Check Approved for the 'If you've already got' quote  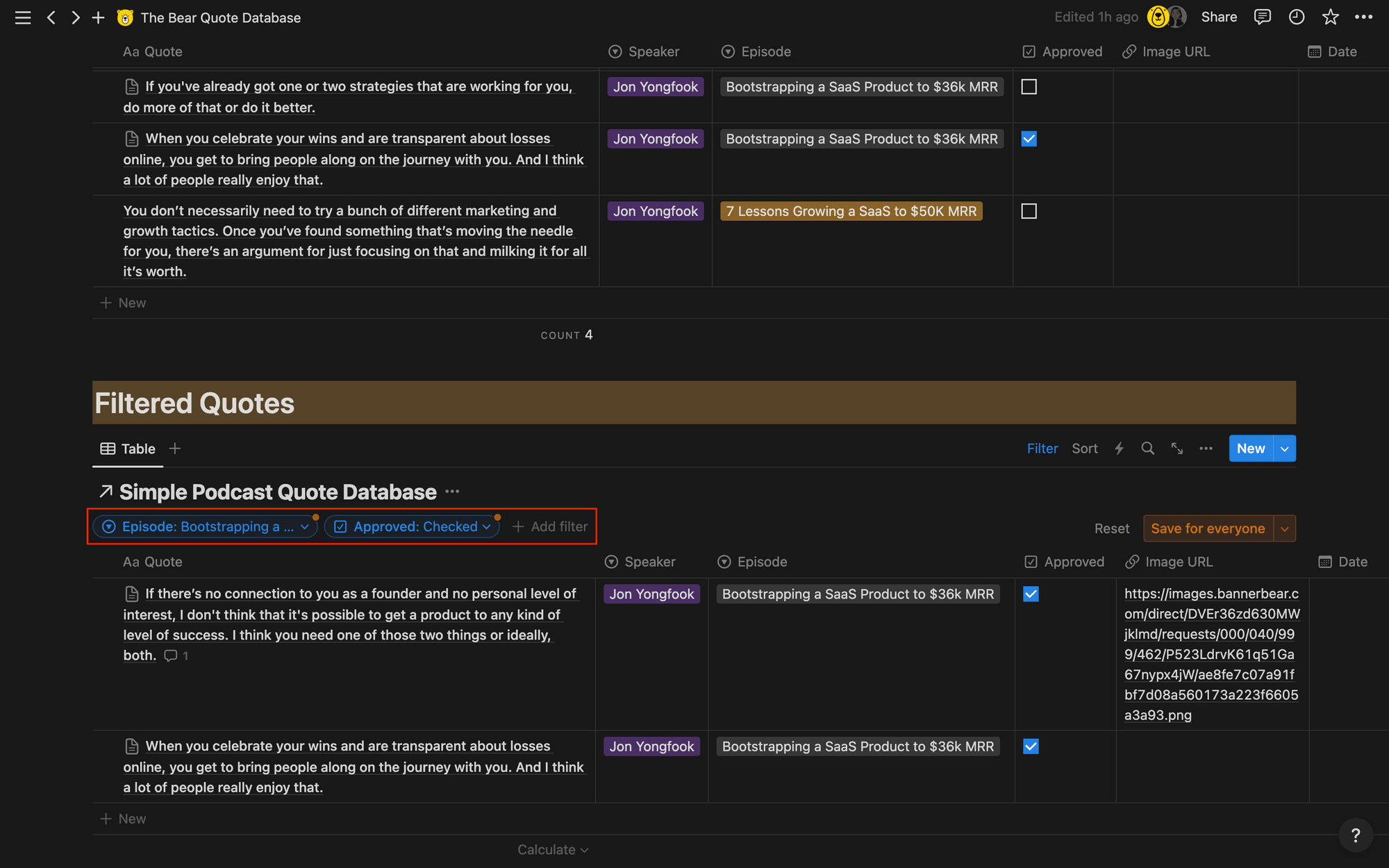coord(1029,86)
